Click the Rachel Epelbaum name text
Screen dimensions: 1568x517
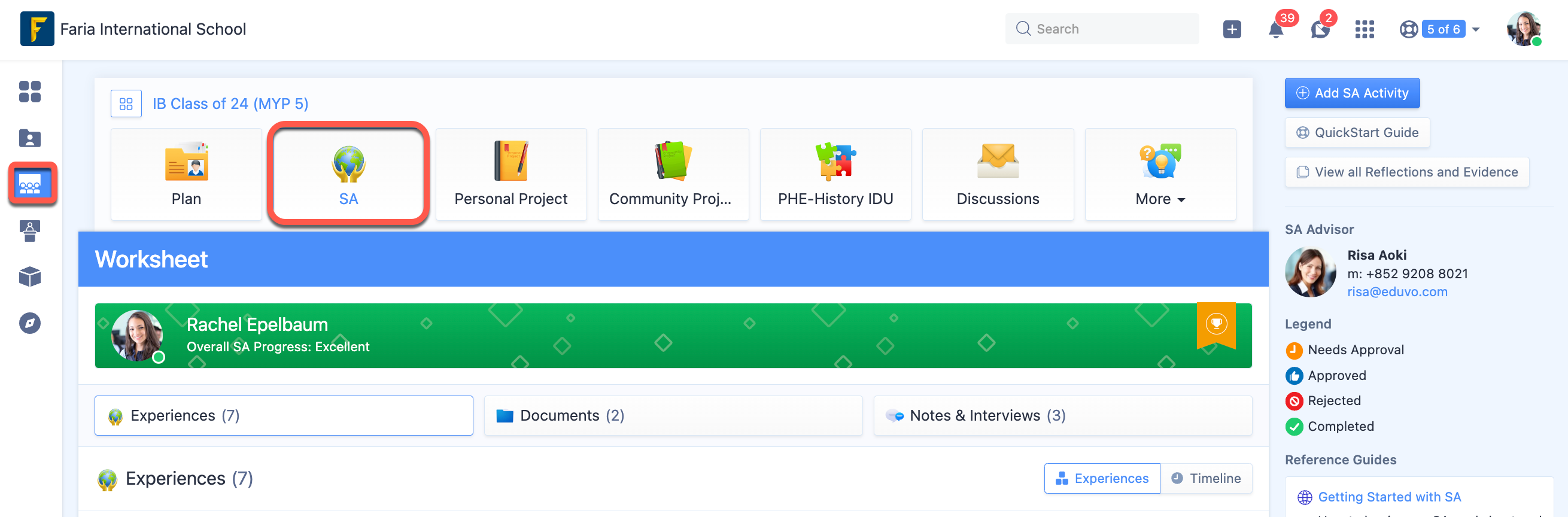tap(257, 324)
